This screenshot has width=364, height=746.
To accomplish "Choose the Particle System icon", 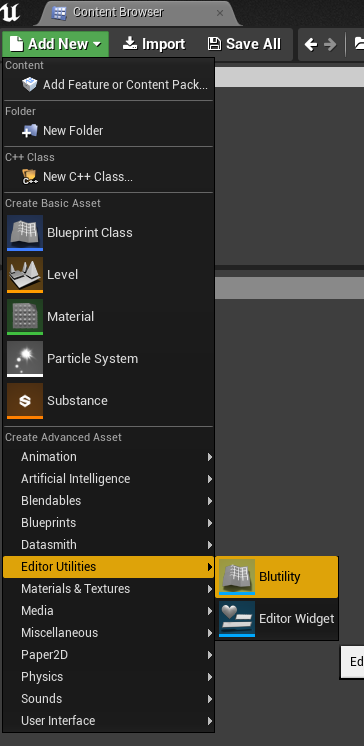I will [25, 359].
